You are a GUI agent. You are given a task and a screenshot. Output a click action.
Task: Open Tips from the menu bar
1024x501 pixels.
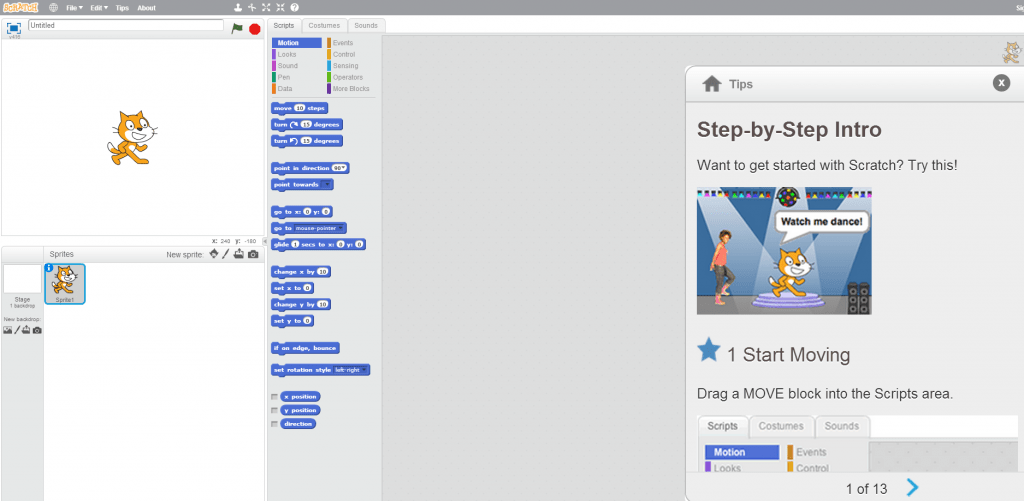tap(122, 8)
